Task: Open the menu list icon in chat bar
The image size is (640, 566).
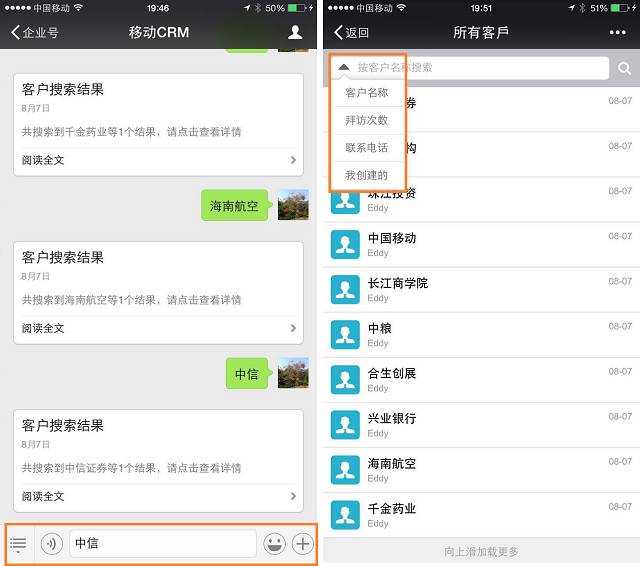Action: coord(18,544)
